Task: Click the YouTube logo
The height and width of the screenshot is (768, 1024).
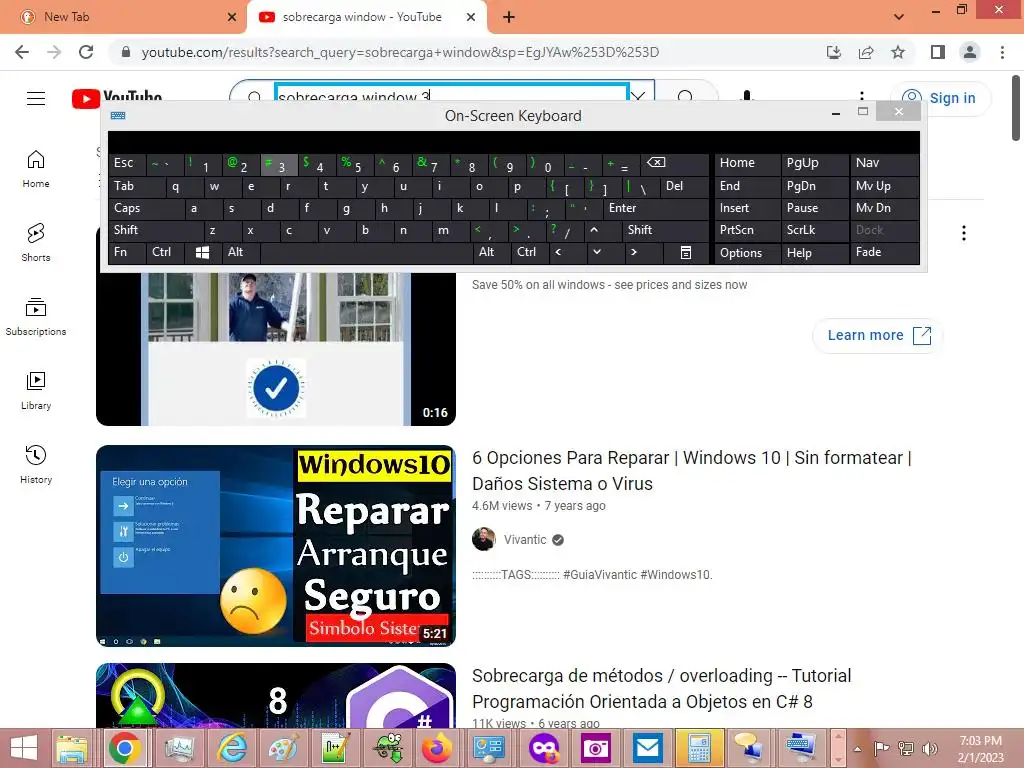Action: click(x=117, y=97)
